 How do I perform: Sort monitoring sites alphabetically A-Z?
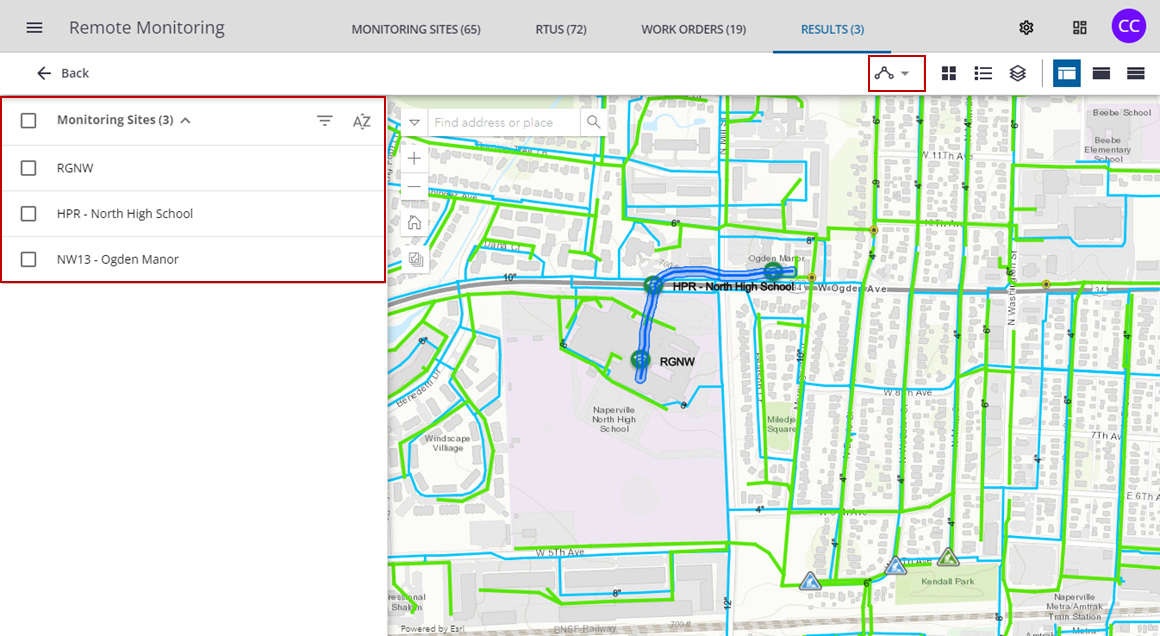(x=361, y=121)
